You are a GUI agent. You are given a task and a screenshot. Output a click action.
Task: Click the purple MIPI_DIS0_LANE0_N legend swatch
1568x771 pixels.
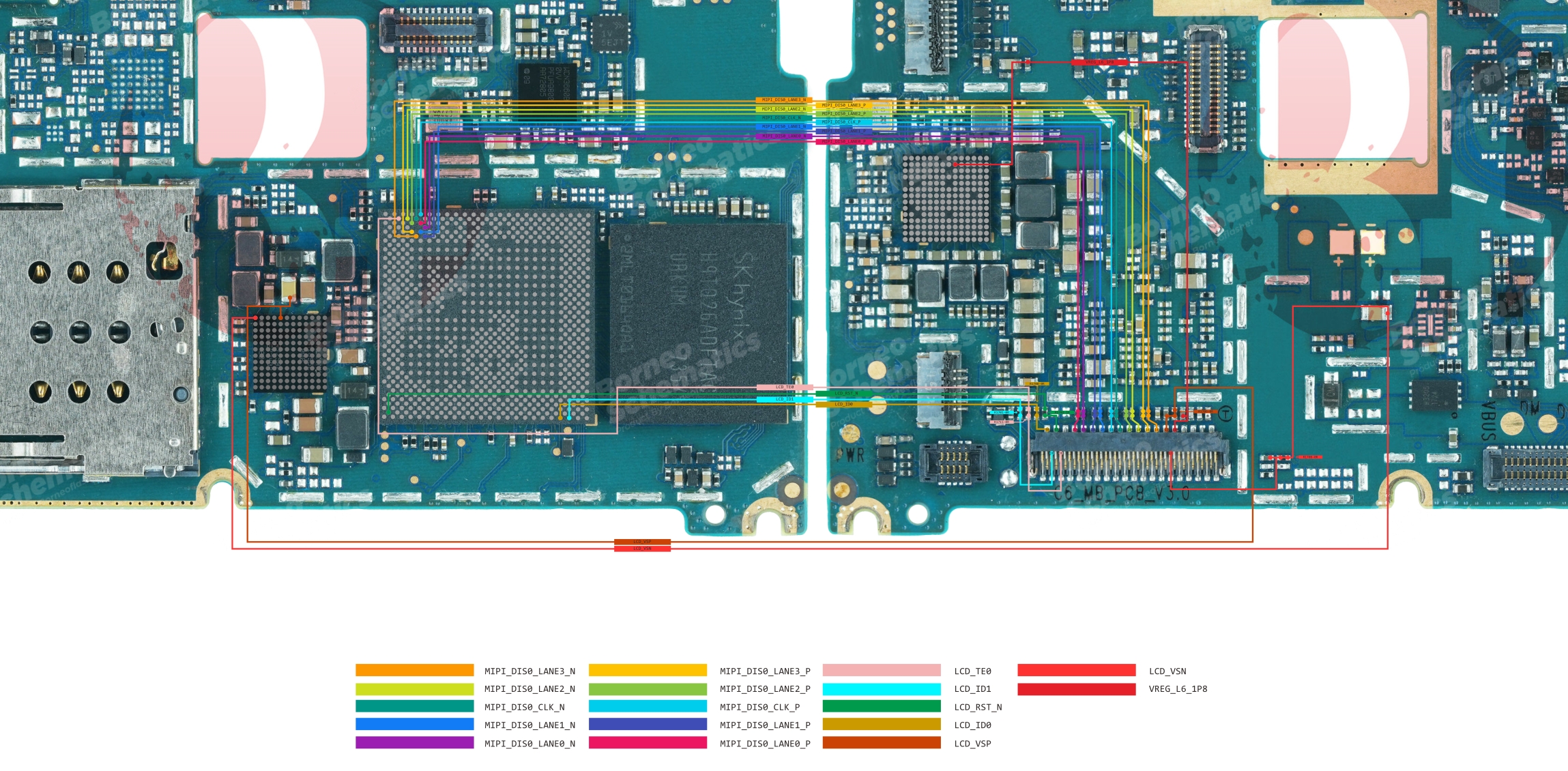[414, 742]
